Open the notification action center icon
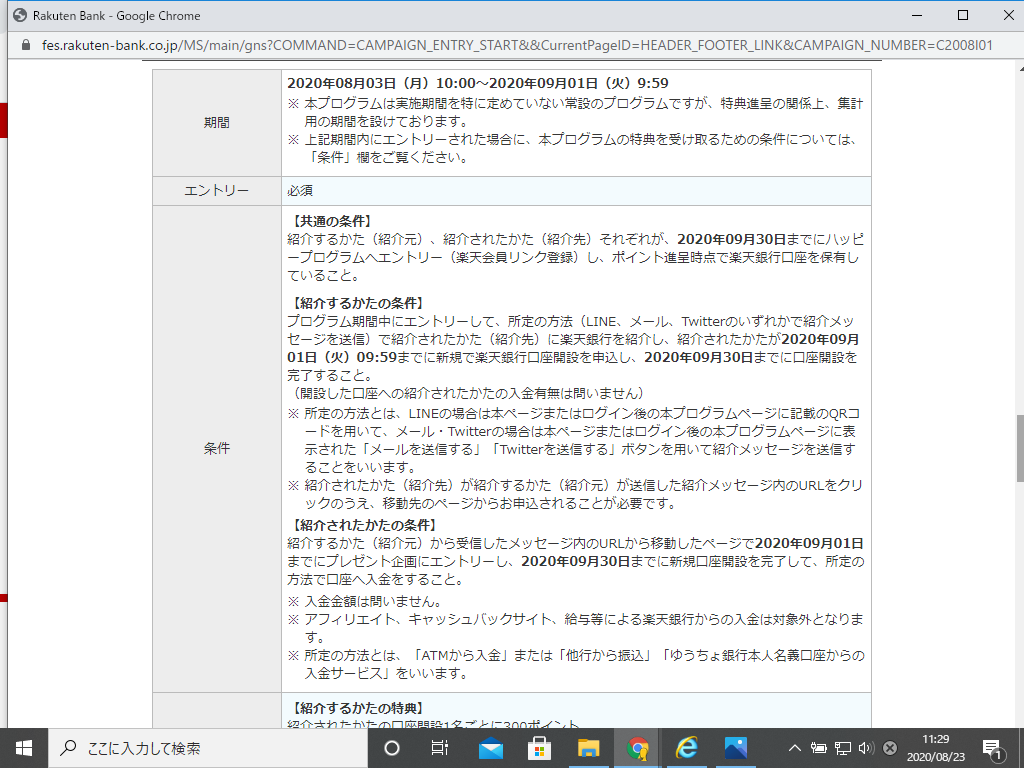This screenshot has height=768, width=1024. point(992,749)
